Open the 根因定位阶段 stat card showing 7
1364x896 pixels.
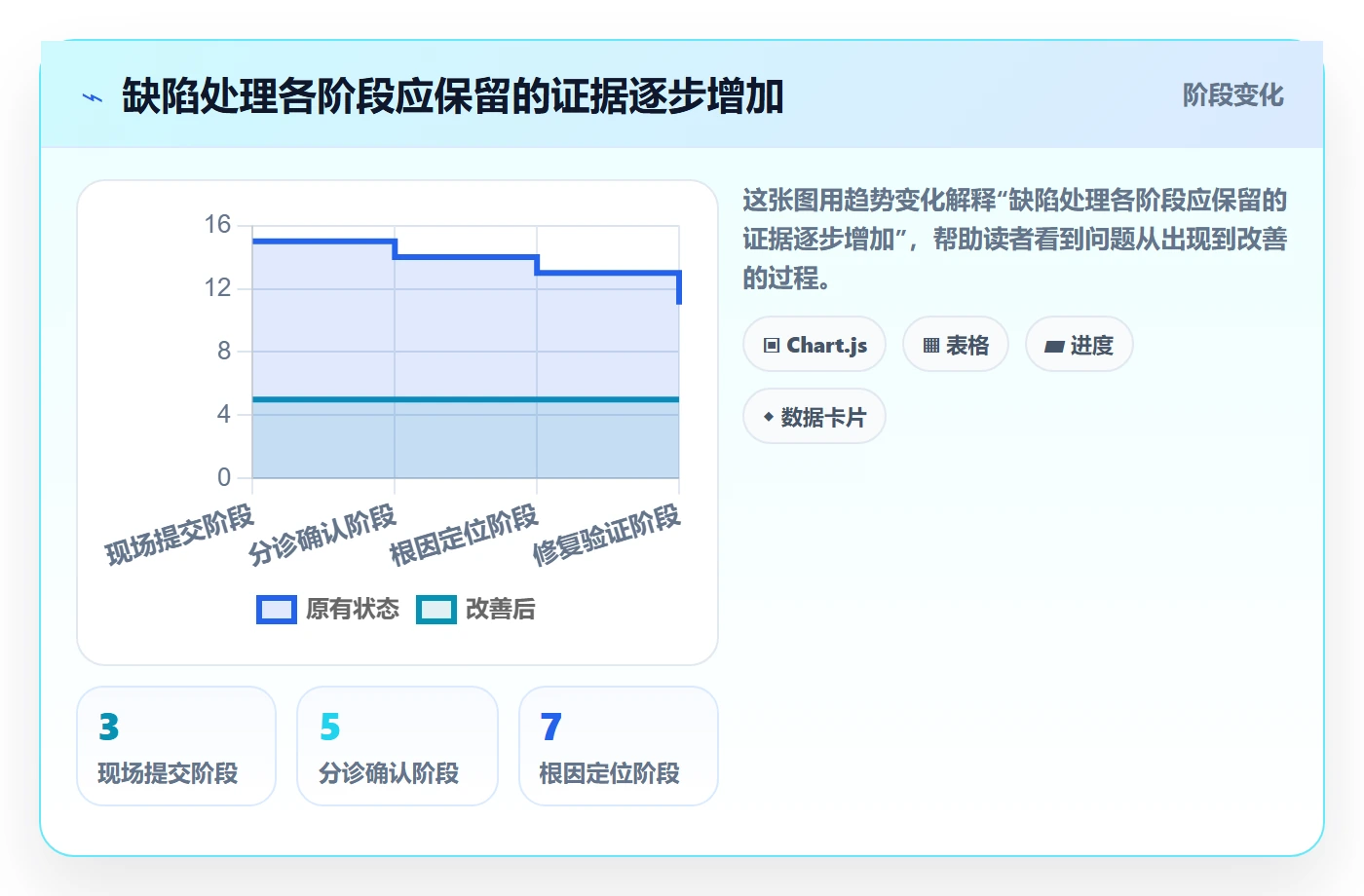(619, 746)
